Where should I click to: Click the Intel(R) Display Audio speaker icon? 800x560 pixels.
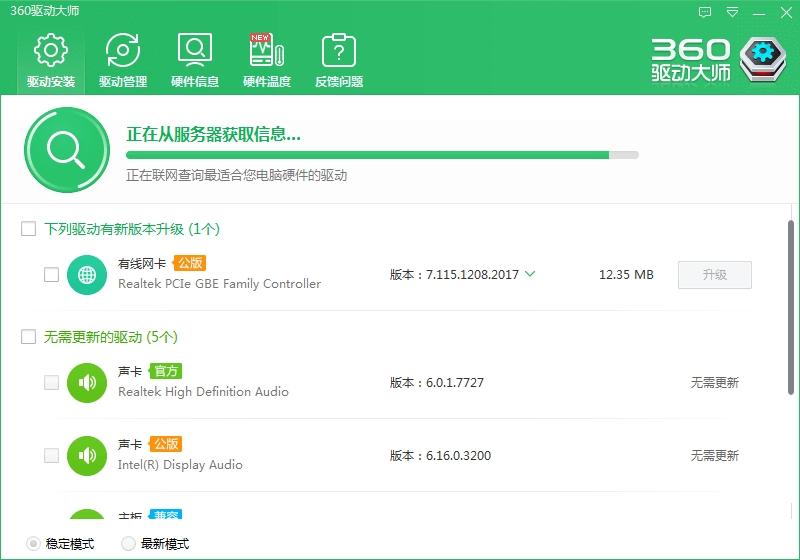click(87, 455)
